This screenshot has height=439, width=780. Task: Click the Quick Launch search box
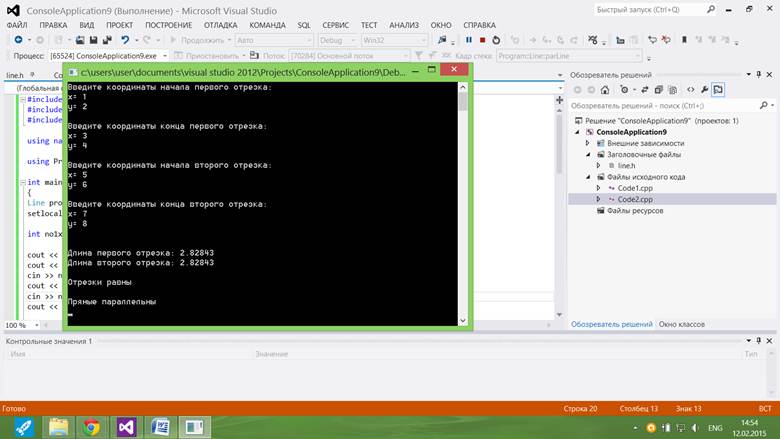pos(649,9)
